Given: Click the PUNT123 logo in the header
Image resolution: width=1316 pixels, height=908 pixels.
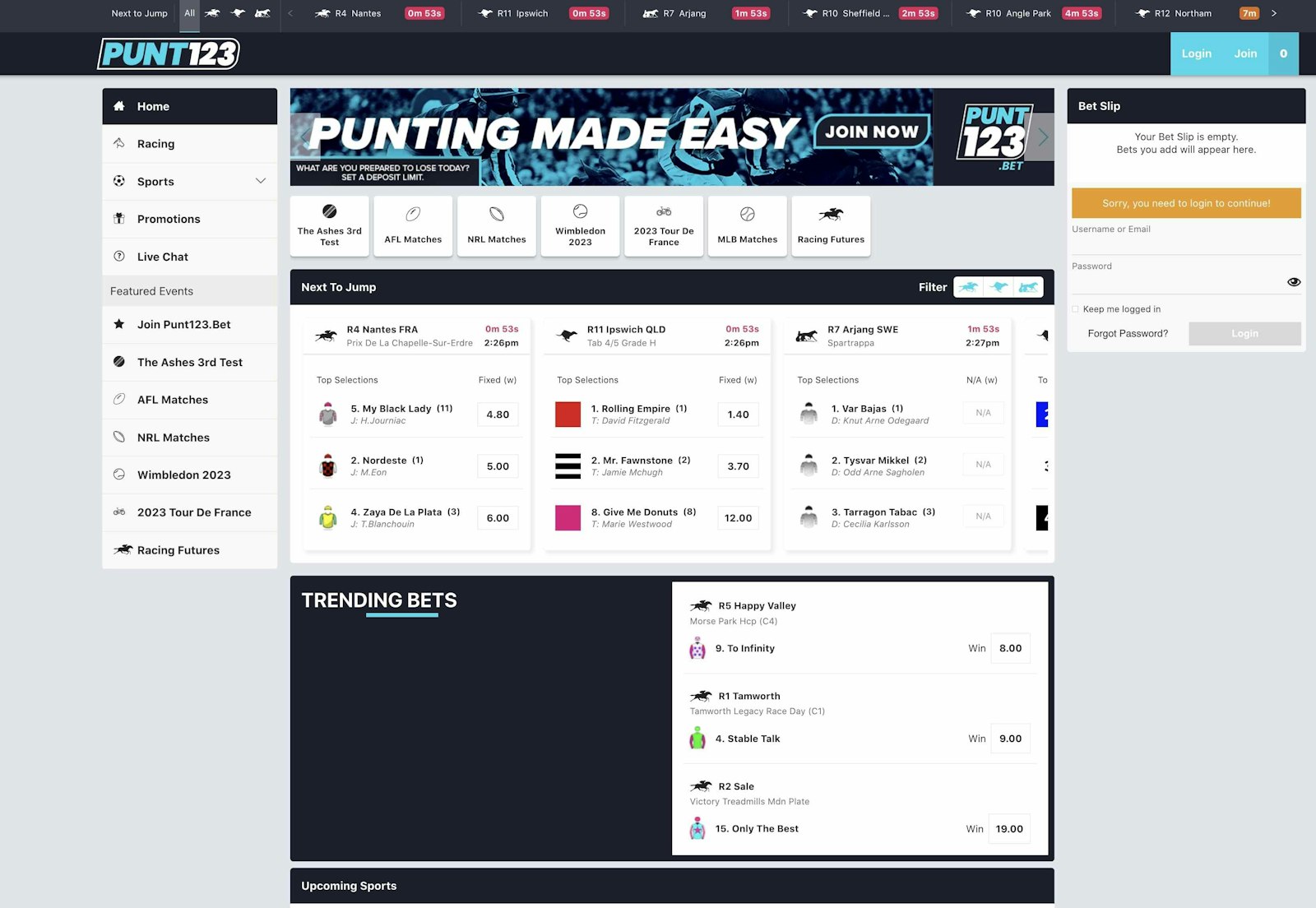Looking at the screenshot, I should pyautogui.click(x=169, y=53).
